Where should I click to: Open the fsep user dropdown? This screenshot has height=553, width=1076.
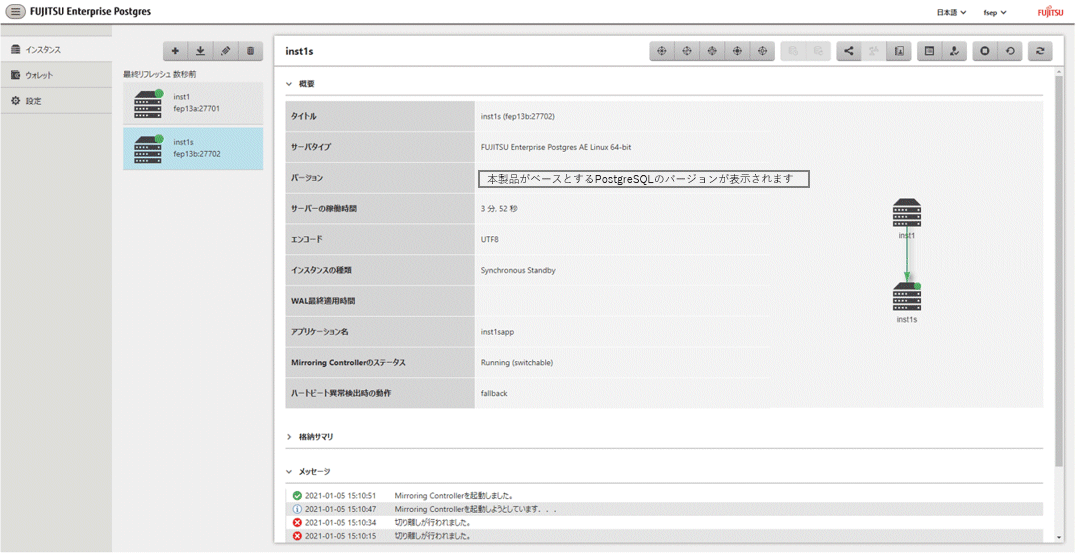[995, 12]
